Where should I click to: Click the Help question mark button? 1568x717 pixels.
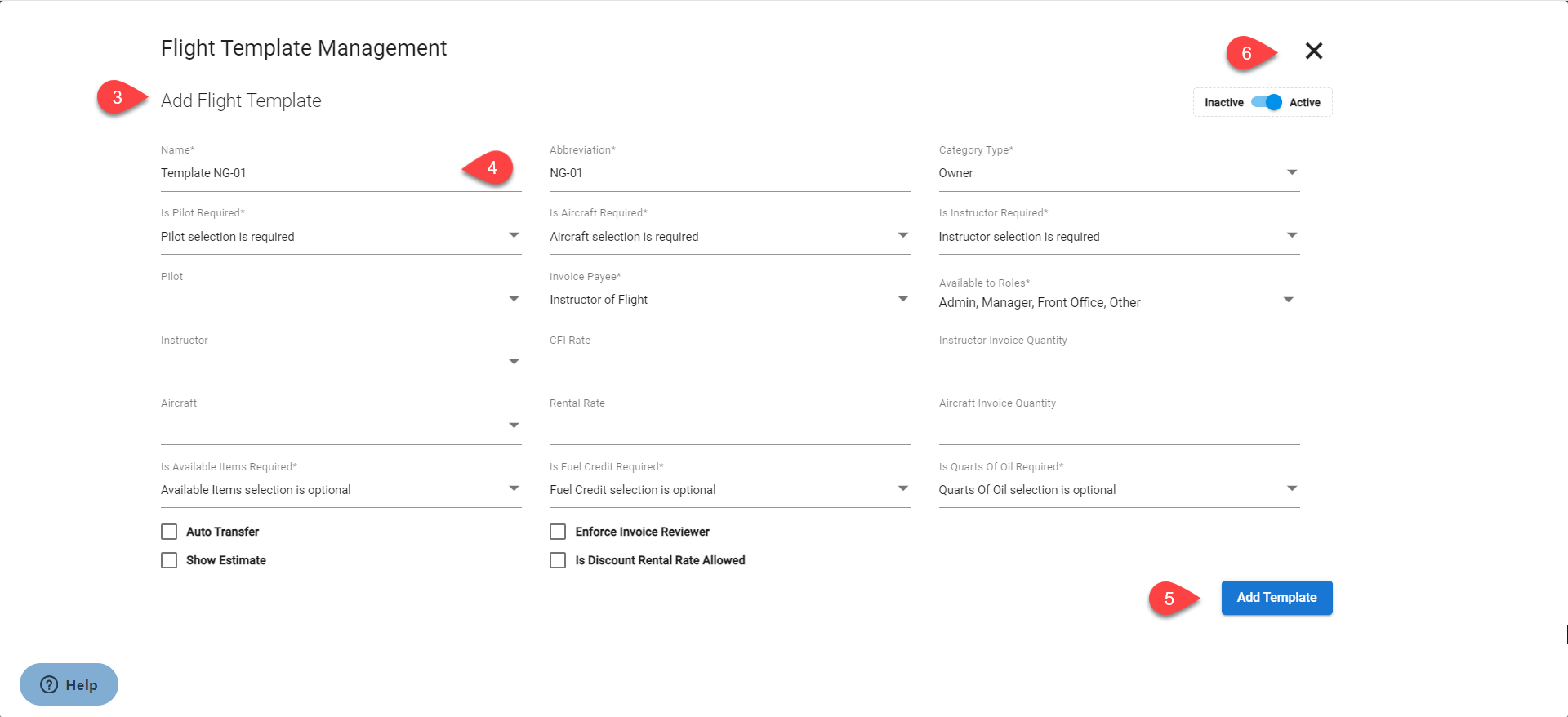(69, 684)
